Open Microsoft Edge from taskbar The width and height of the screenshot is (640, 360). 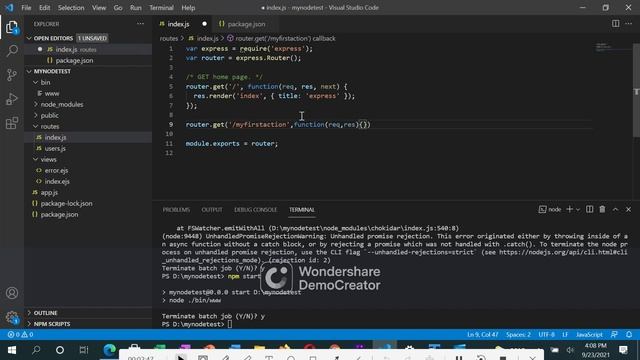[109, 350]
